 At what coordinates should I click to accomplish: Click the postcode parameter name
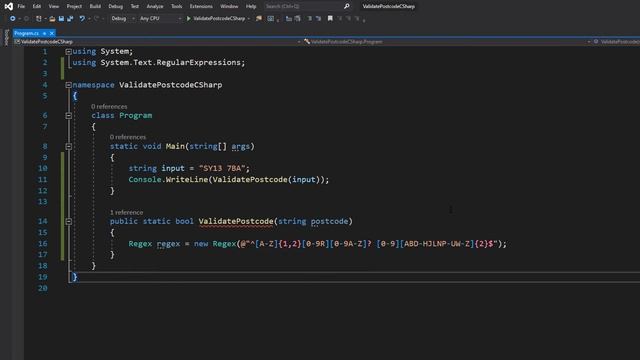point(329,221)
